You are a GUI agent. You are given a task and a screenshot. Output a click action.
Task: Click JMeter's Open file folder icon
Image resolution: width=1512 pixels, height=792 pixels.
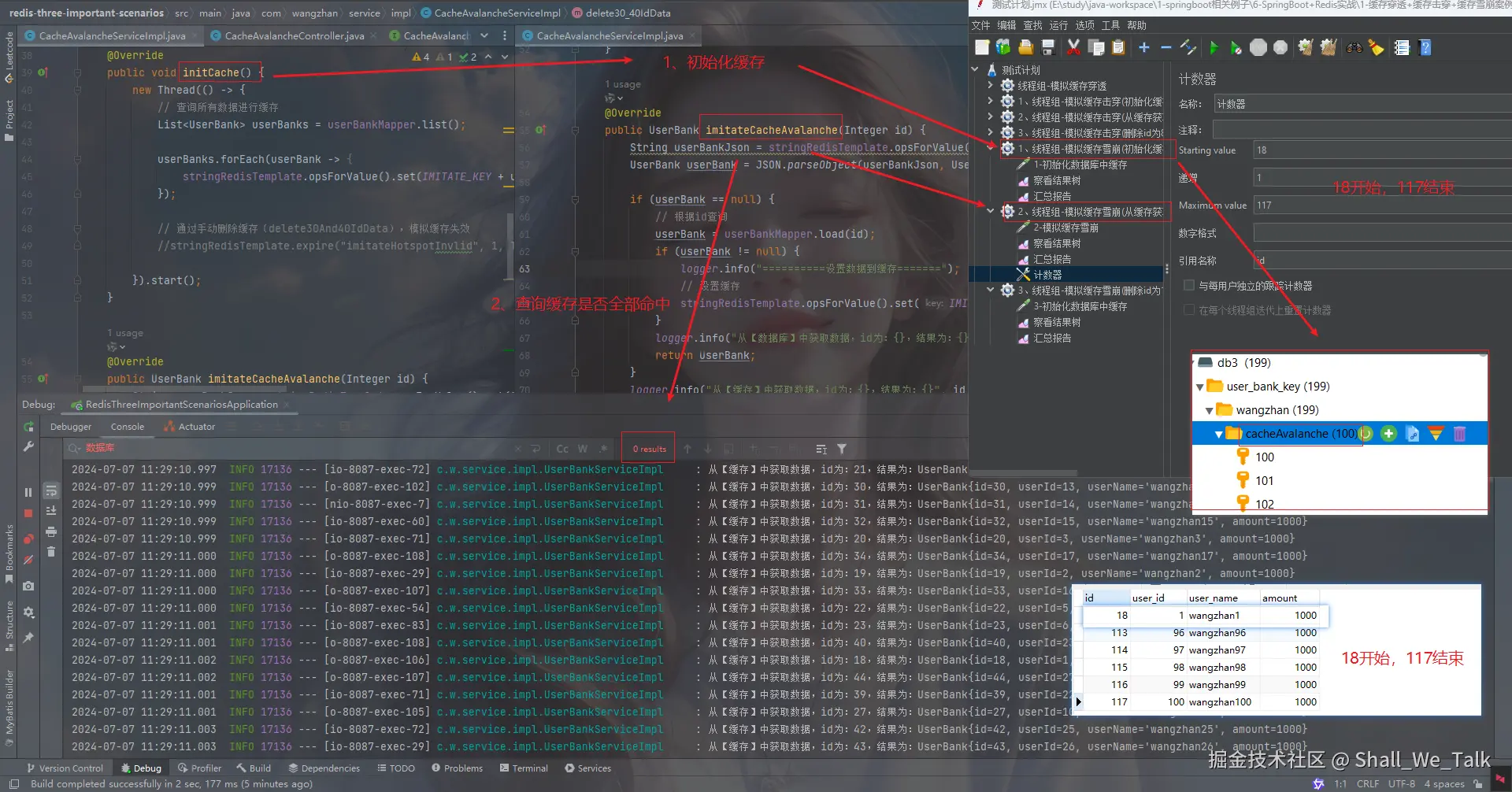(1025, 47)
